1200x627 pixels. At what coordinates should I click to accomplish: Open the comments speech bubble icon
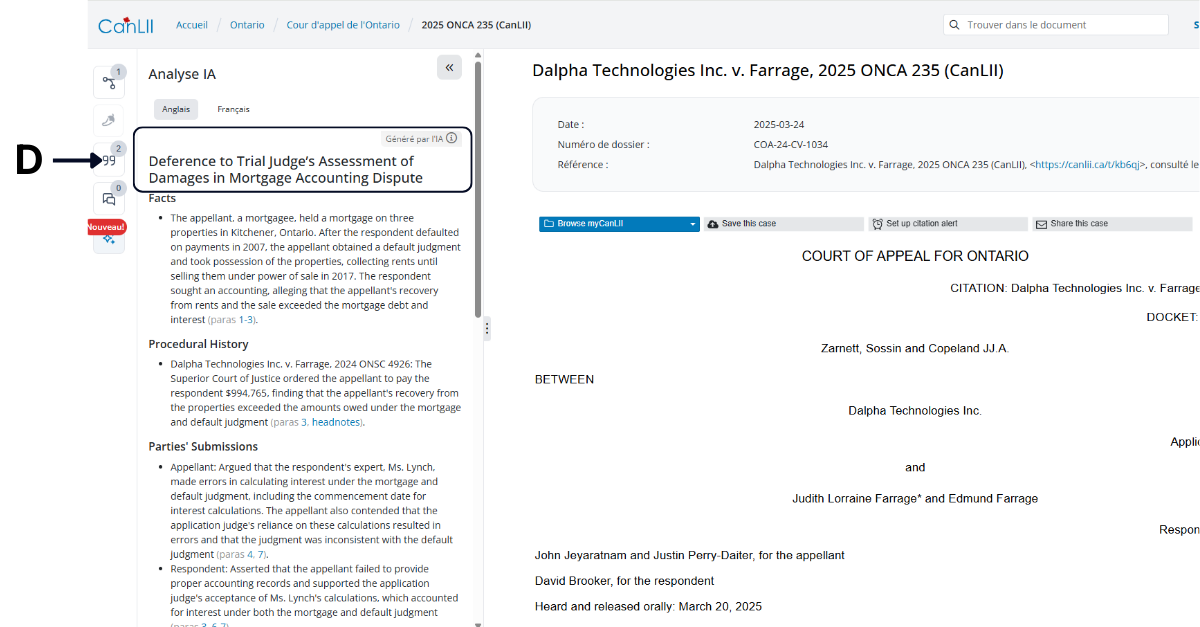click(108, 199)
